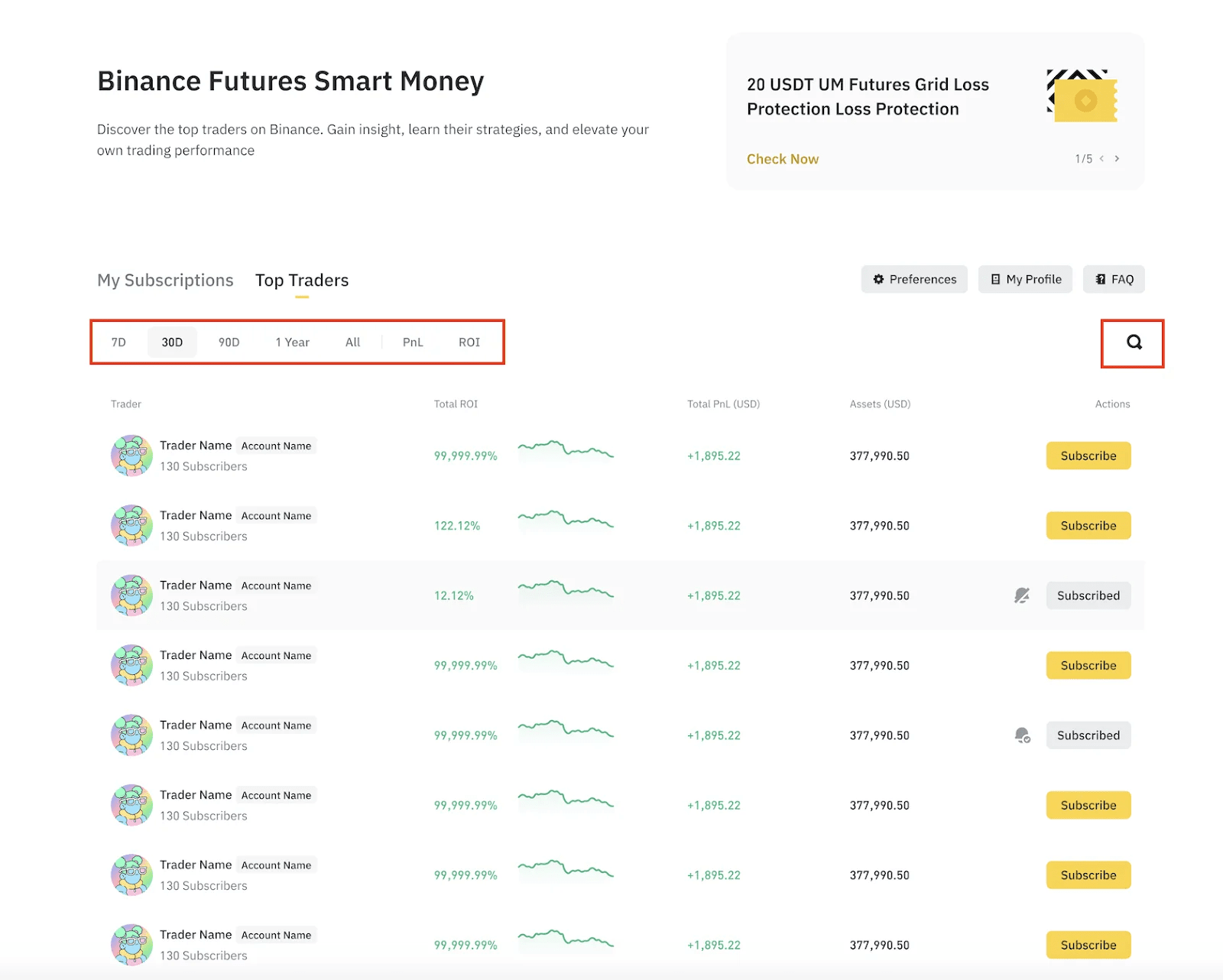This screenshot has height=980, width=1223.
Task: Open My Profile
Action: point(1026,280)
